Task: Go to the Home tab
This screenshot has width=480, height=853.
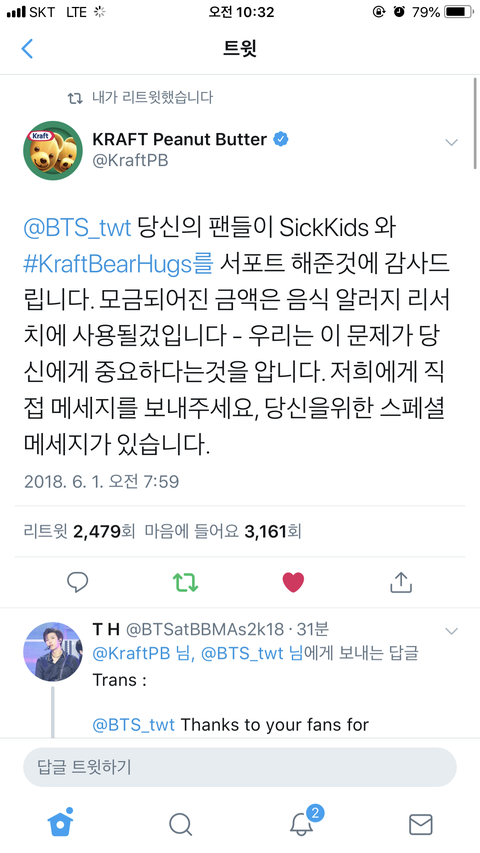Action: [x=60, y=824]
